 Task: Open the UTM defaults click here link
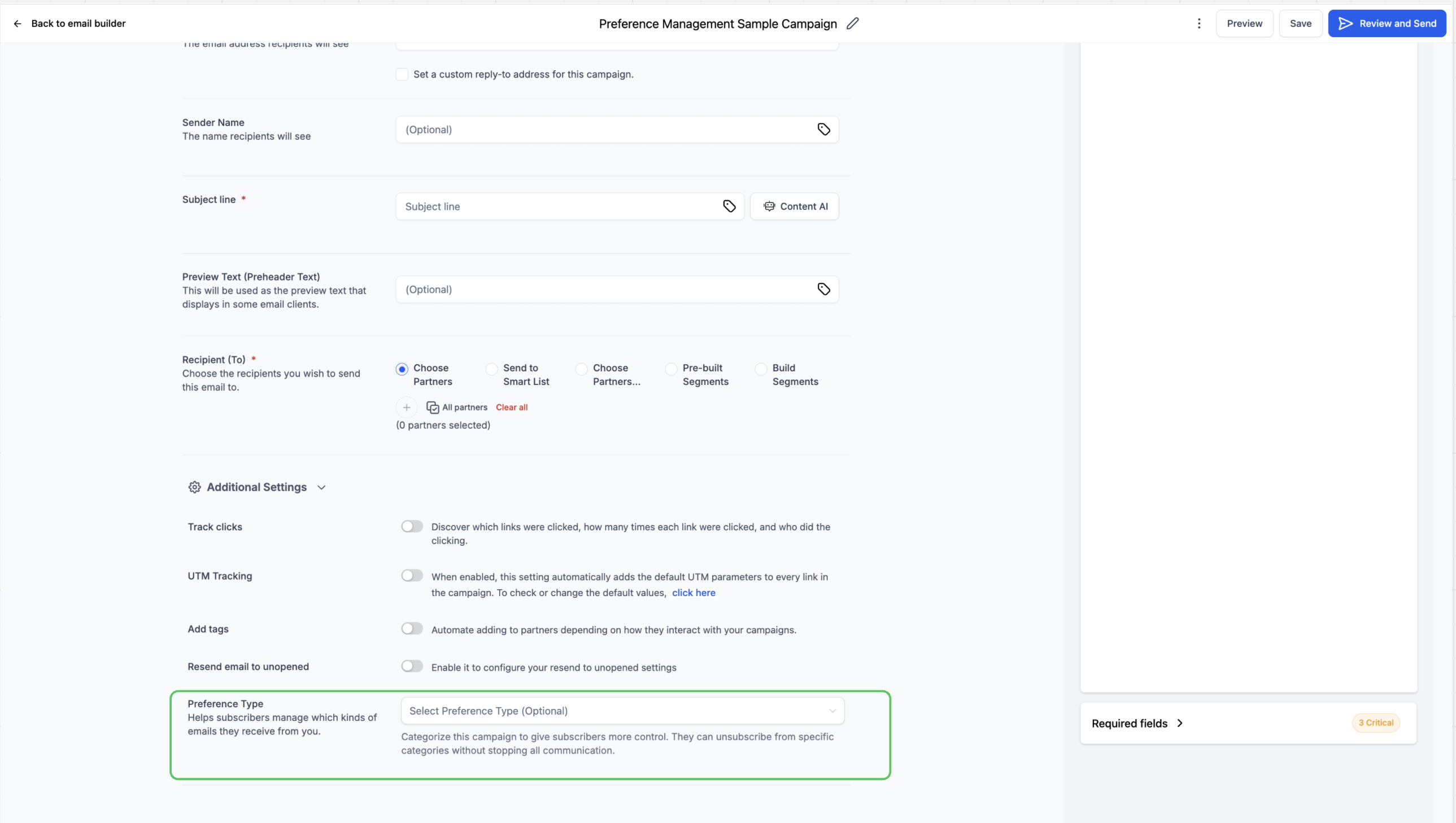(x=693, y=593)
